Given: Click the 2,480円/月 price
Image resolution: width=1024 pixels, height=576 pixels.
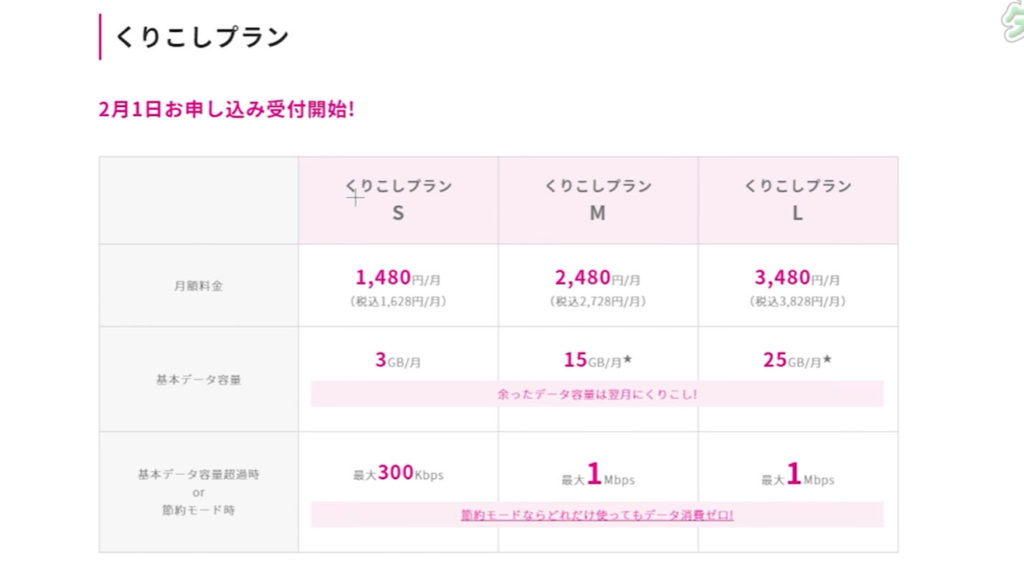Looking at the screenshot, I should click(598, 278).
